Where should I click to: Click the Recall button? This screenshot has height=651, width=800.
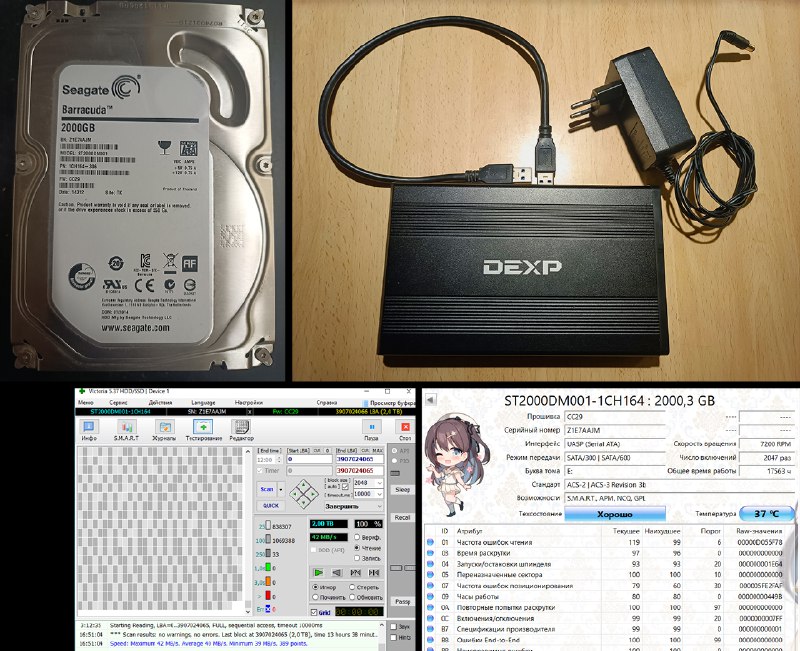(402, 517)
